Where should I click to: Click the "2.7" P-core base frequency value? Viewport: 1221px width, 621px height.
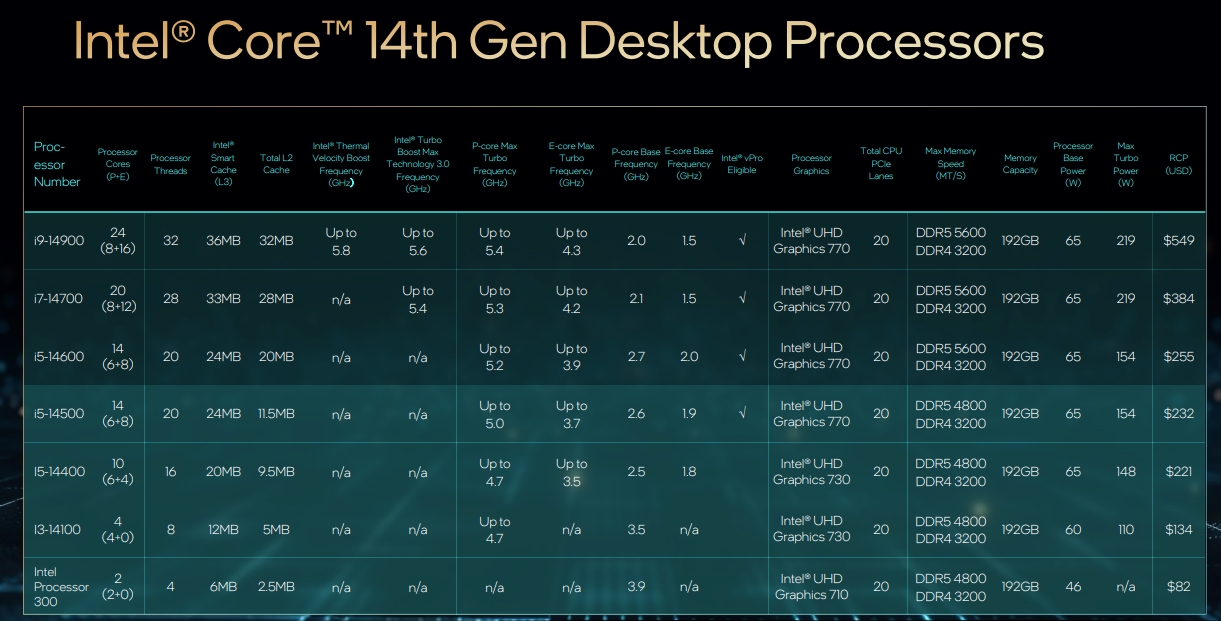(636, 356)
